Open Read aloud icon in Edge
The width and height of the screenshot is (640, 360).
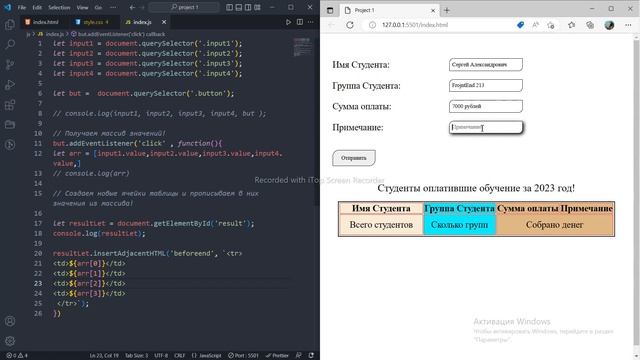(x=536, y=25)
